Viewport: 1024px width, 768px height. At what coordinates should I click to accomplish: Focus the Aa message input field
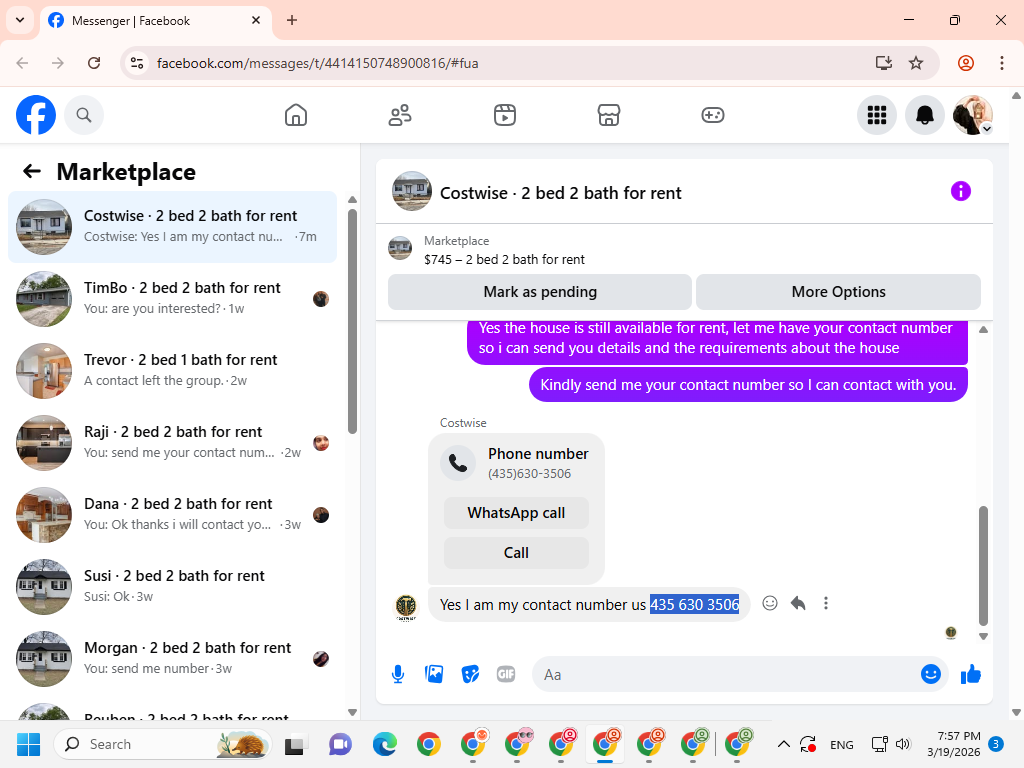coord(728,674)
